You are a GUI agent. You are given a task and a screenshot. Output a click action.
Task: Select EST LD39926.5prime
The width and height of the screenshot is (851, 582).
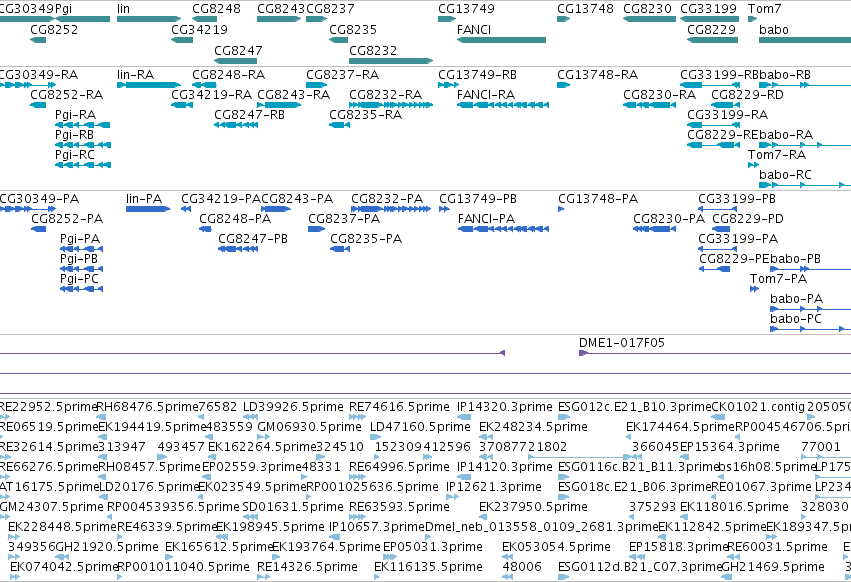[x=293, y=407]
